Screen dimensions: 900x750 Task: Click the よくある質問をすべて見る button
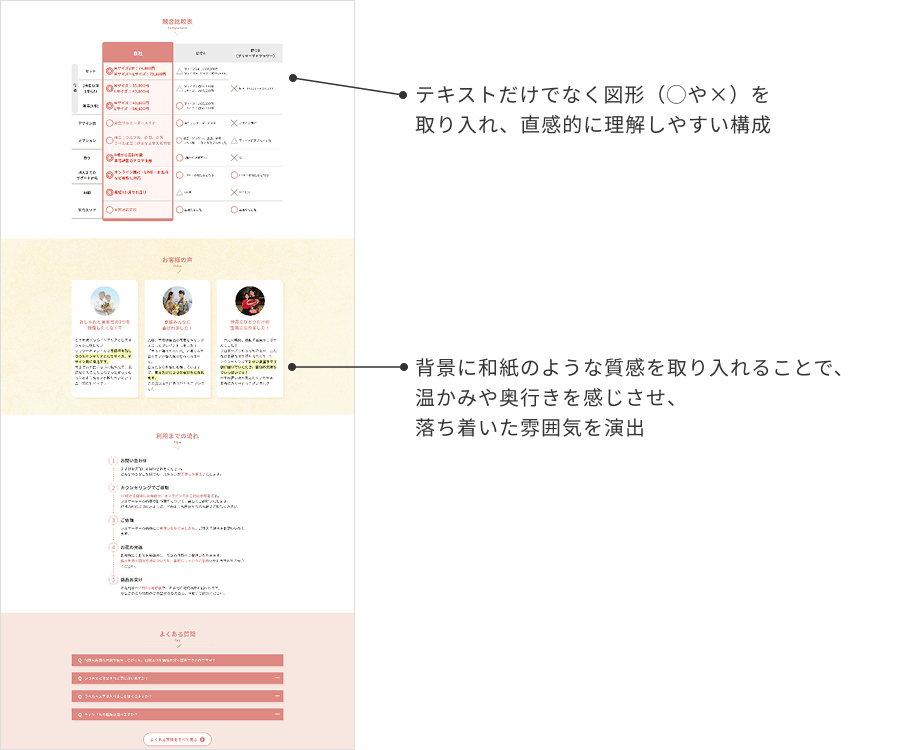(x=177, y=739)
